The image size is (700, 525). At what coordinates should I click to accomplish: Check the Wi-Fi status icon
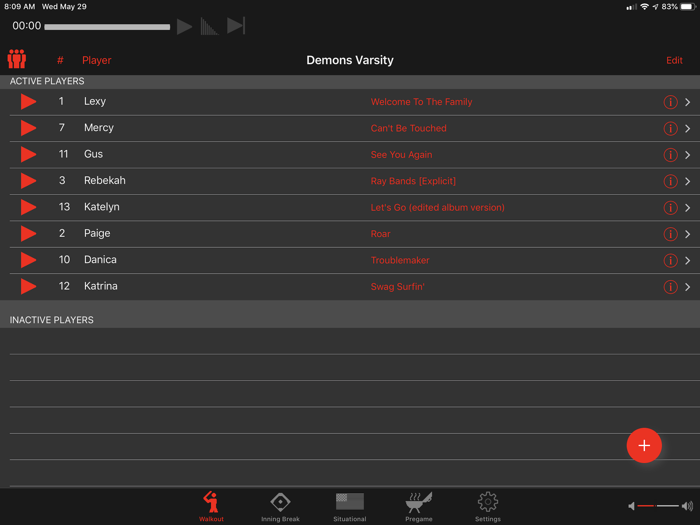click(x=644, y=7)
